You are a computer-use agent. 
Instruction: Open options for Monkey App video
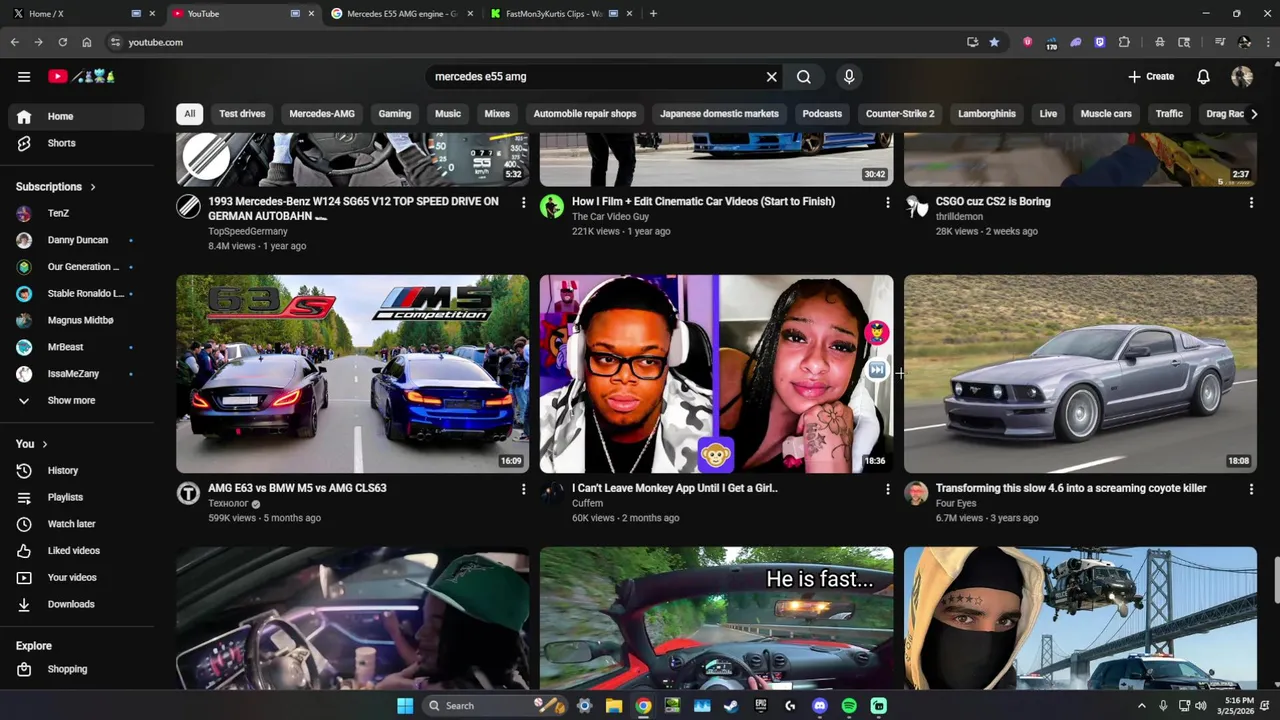click(887, 489)
